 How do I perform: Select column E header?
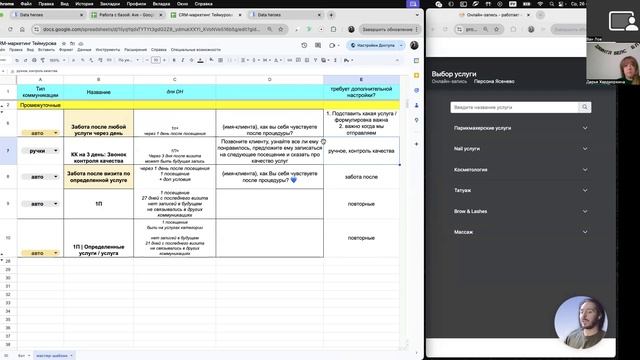coord(361,80)
